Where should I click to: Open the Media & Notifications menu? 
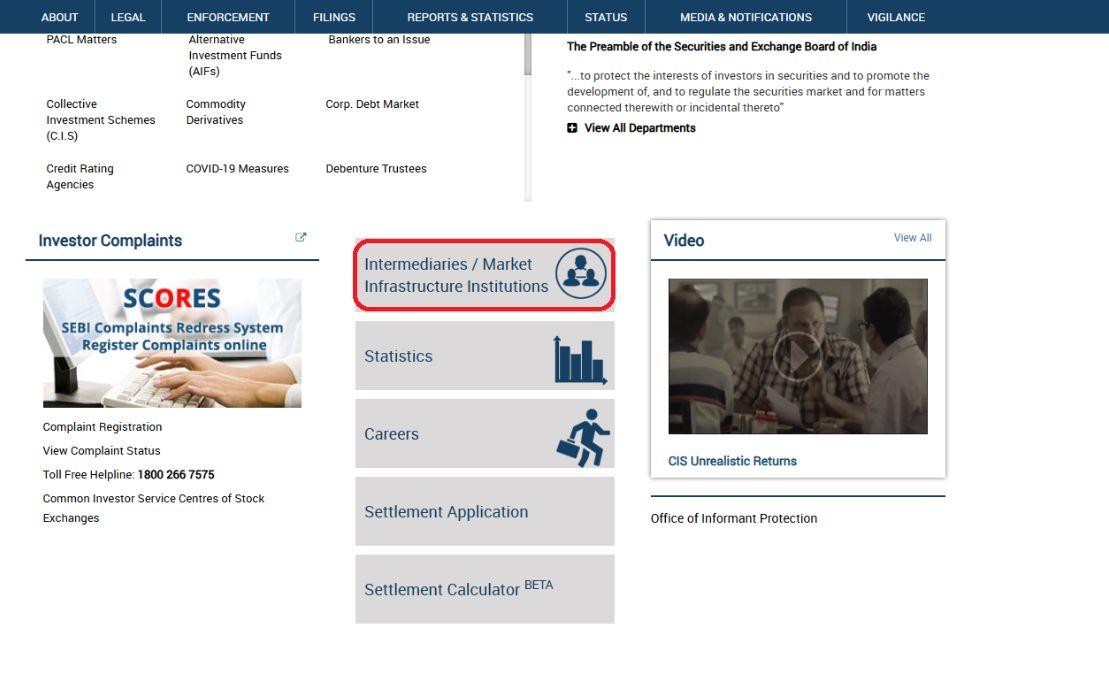click(746, 17)
